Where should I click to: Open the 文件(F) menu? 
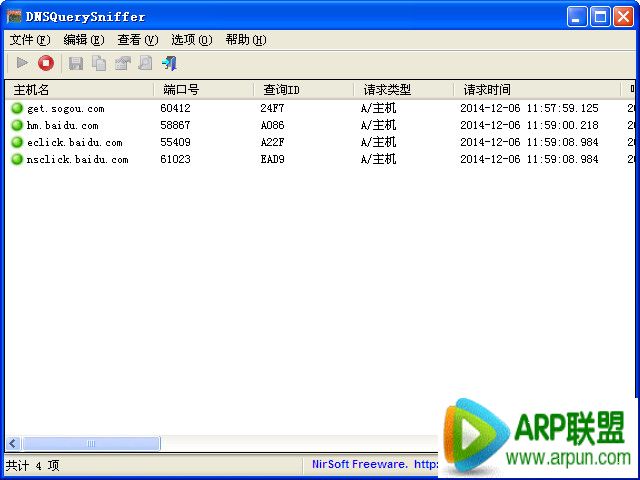point(30,40)
